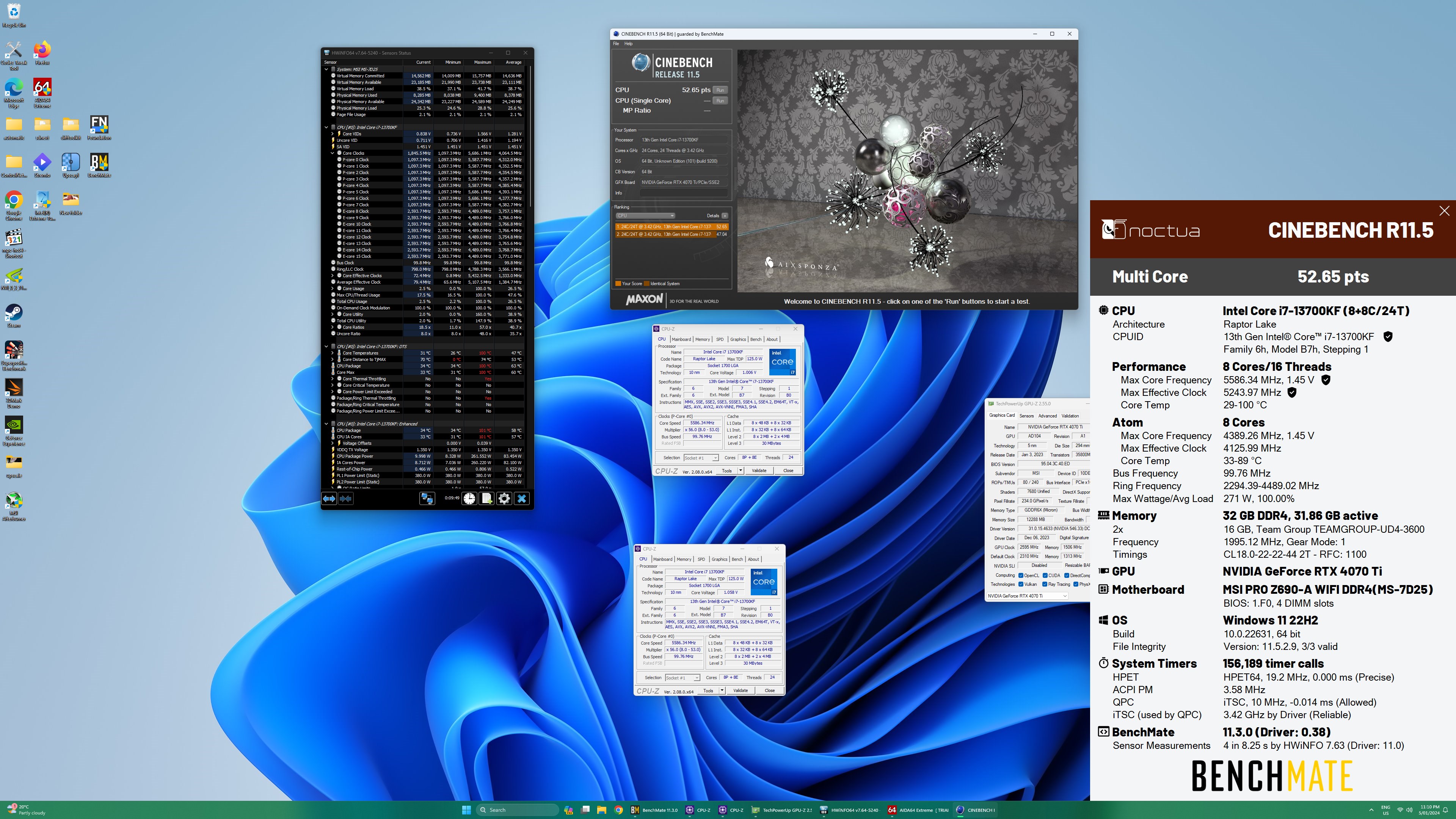Viewport: 1456px width, 819px height.
Task: Switch to Advanced tab in GPU-Z
Action: coord(1047,416)
